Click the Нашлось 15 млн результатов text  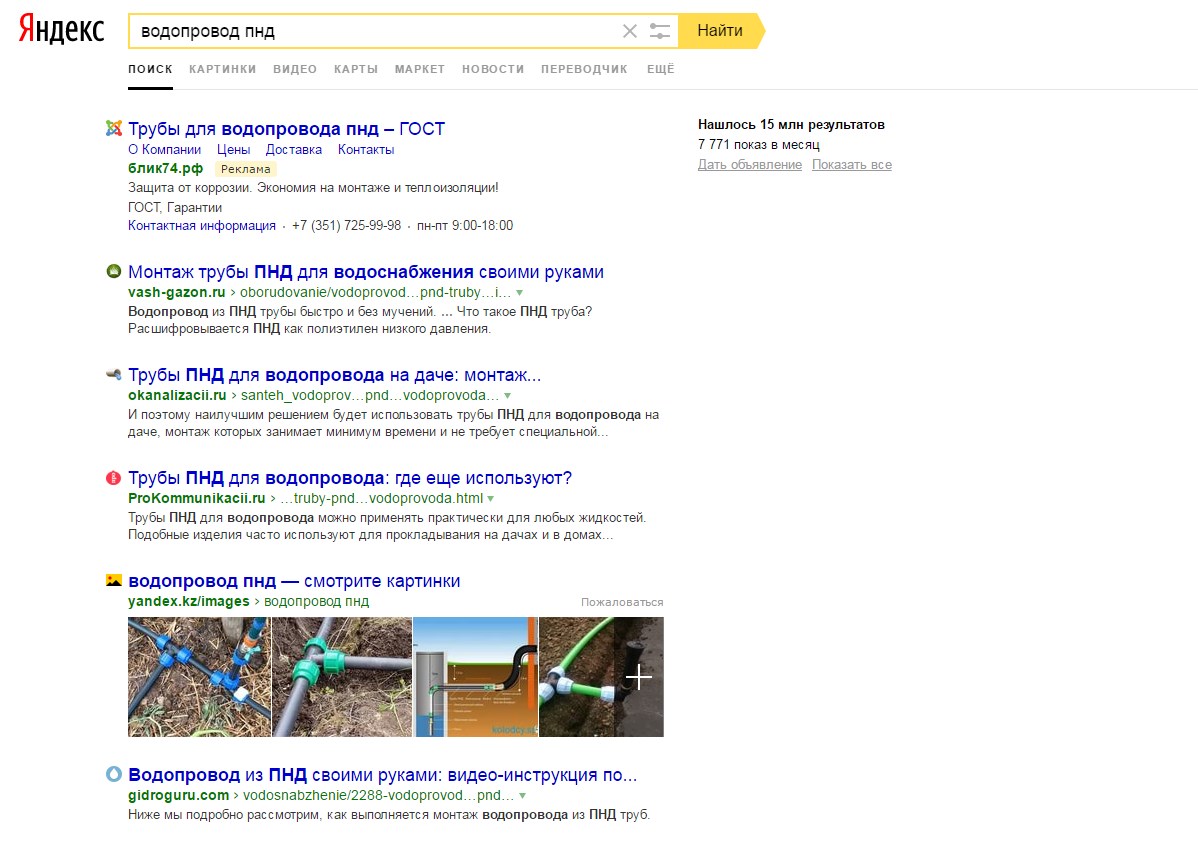pos(791,125)
